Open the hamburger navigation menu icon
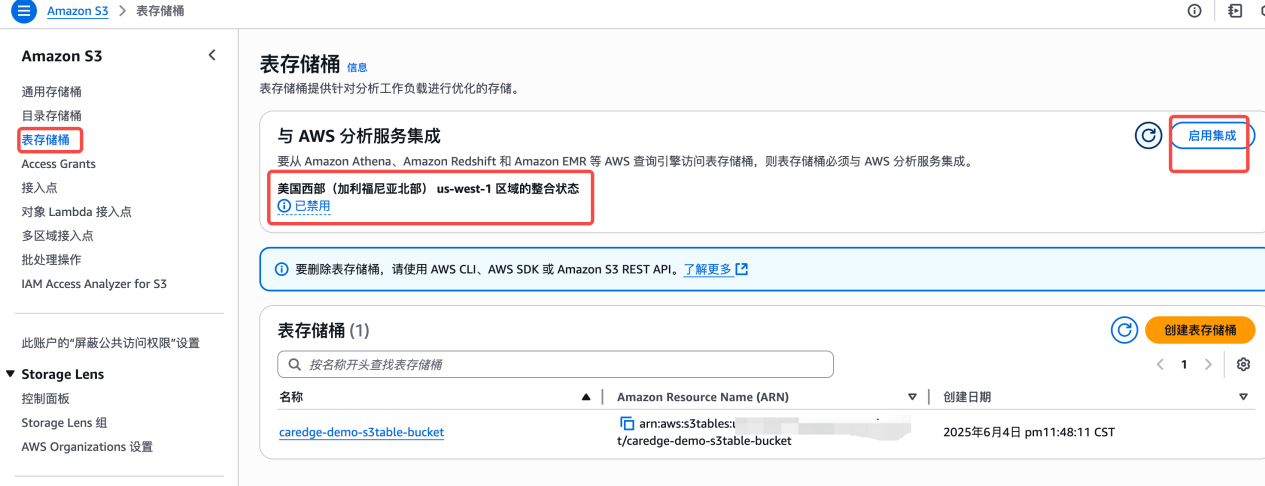 (x=24, y=11)
